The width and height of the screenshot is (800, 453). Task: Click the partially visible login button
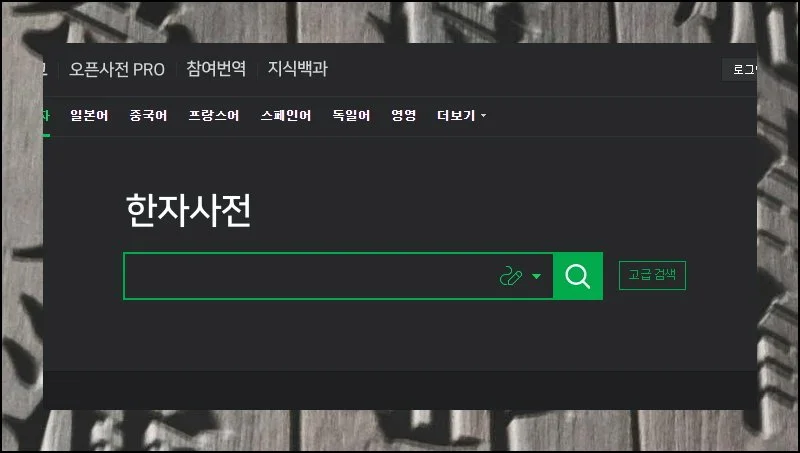coord(740,69)
